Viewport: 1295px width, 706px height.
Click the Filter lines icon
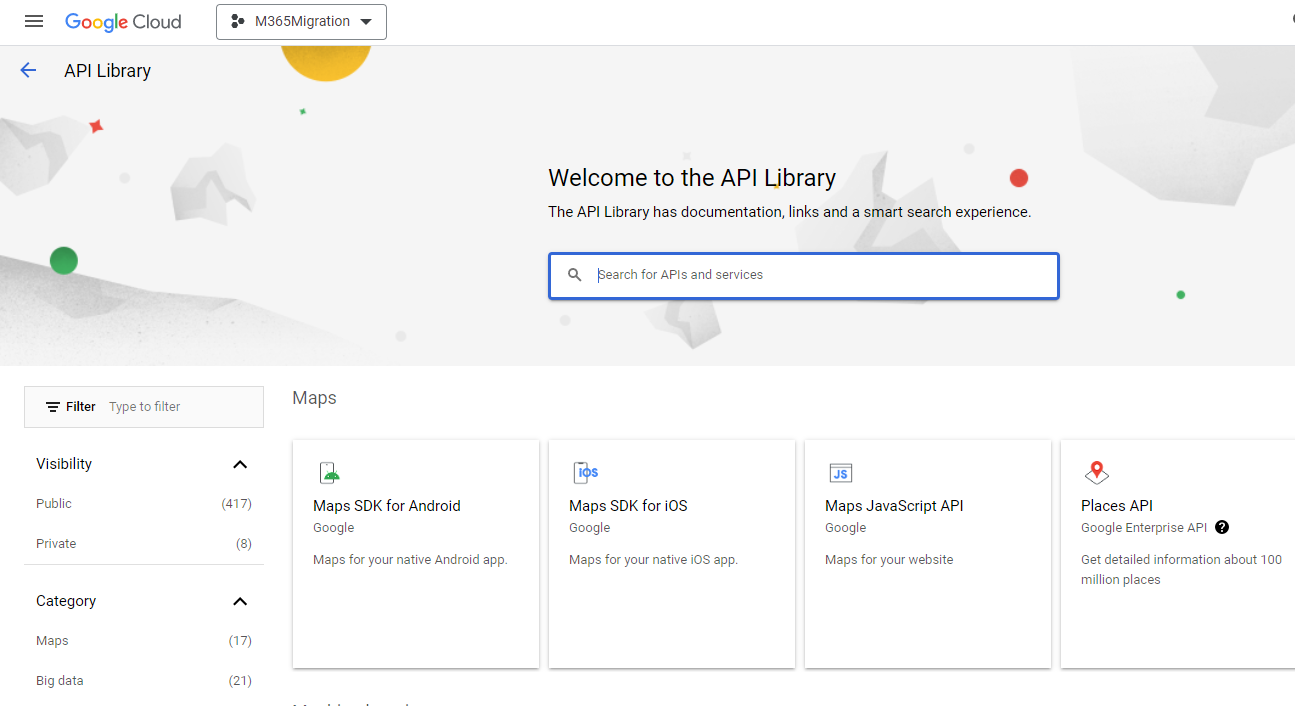[53, 407]
